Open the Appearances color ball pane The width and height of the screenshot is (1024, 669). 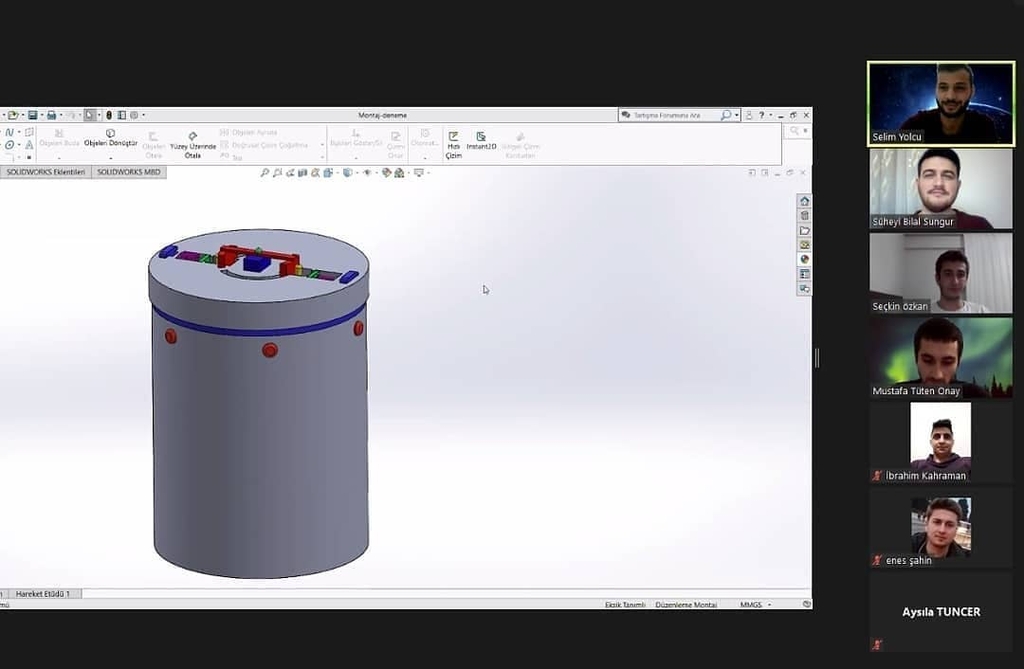804,259
